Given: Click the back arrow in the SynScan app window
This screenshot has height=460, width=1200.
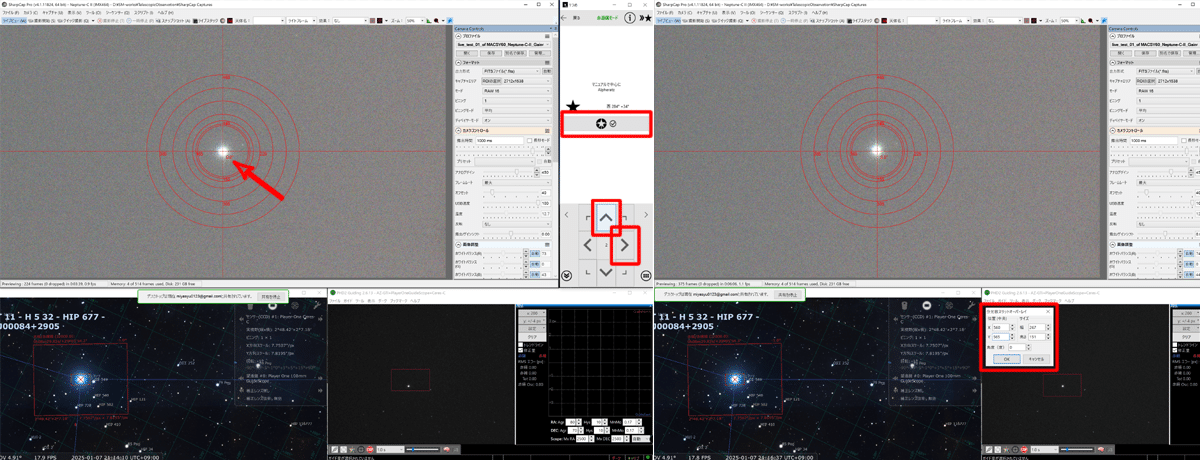Looking at the screenshot, I should 564,18.
